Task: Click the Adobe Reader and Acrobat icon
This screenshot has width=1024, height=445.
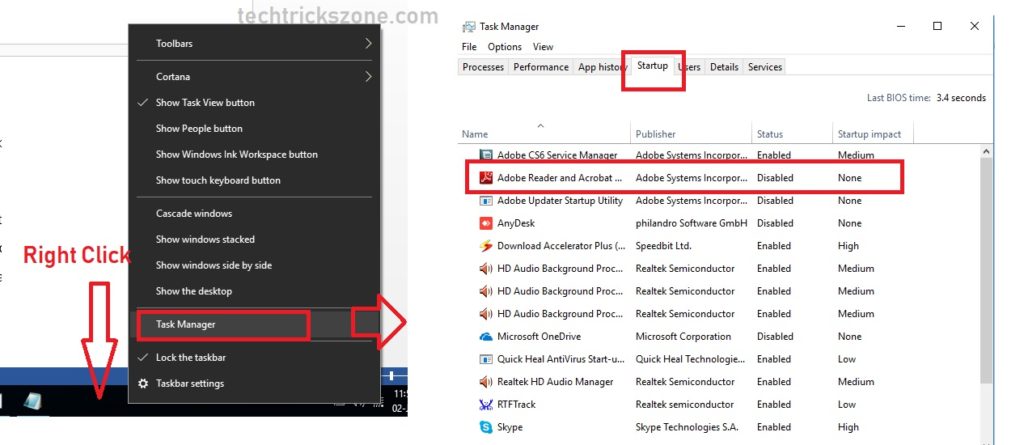Action: (486, 178)
